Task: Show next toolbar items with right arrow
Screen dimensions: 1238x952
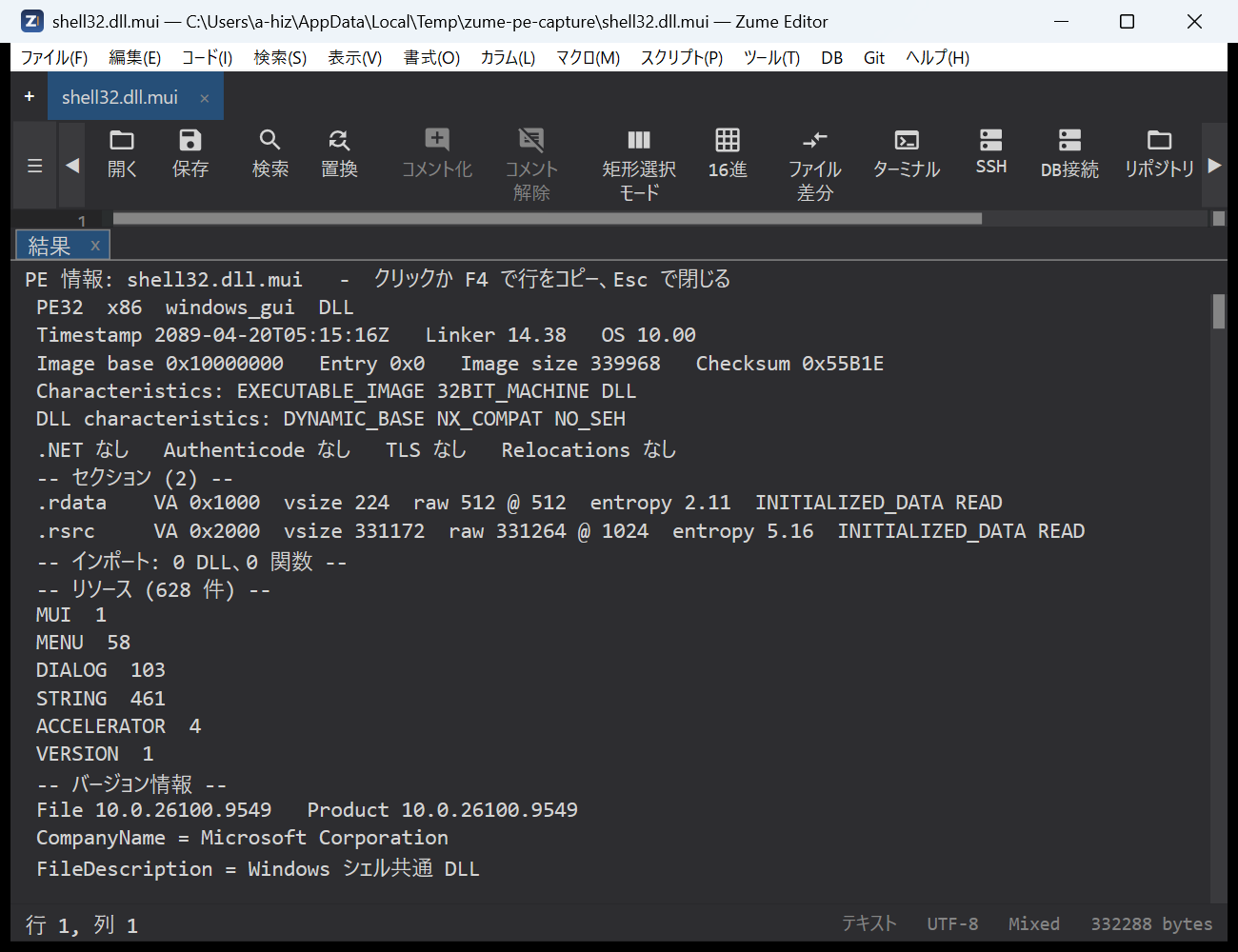Action: click(x=1214, y=166)
